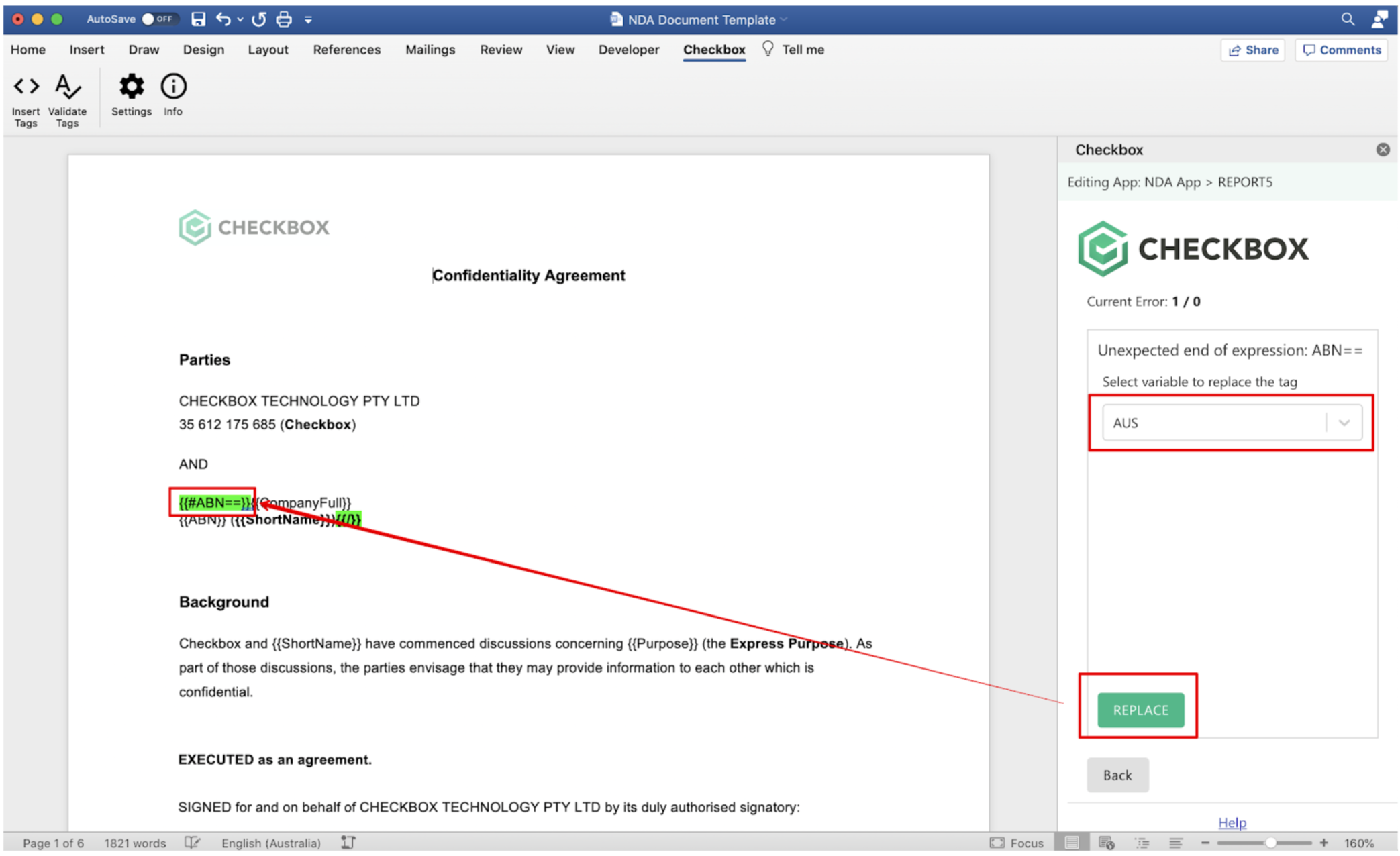This screenshot has width=1400, height=856.
Task: Open the References tab
Action: [x=346, y=50]
